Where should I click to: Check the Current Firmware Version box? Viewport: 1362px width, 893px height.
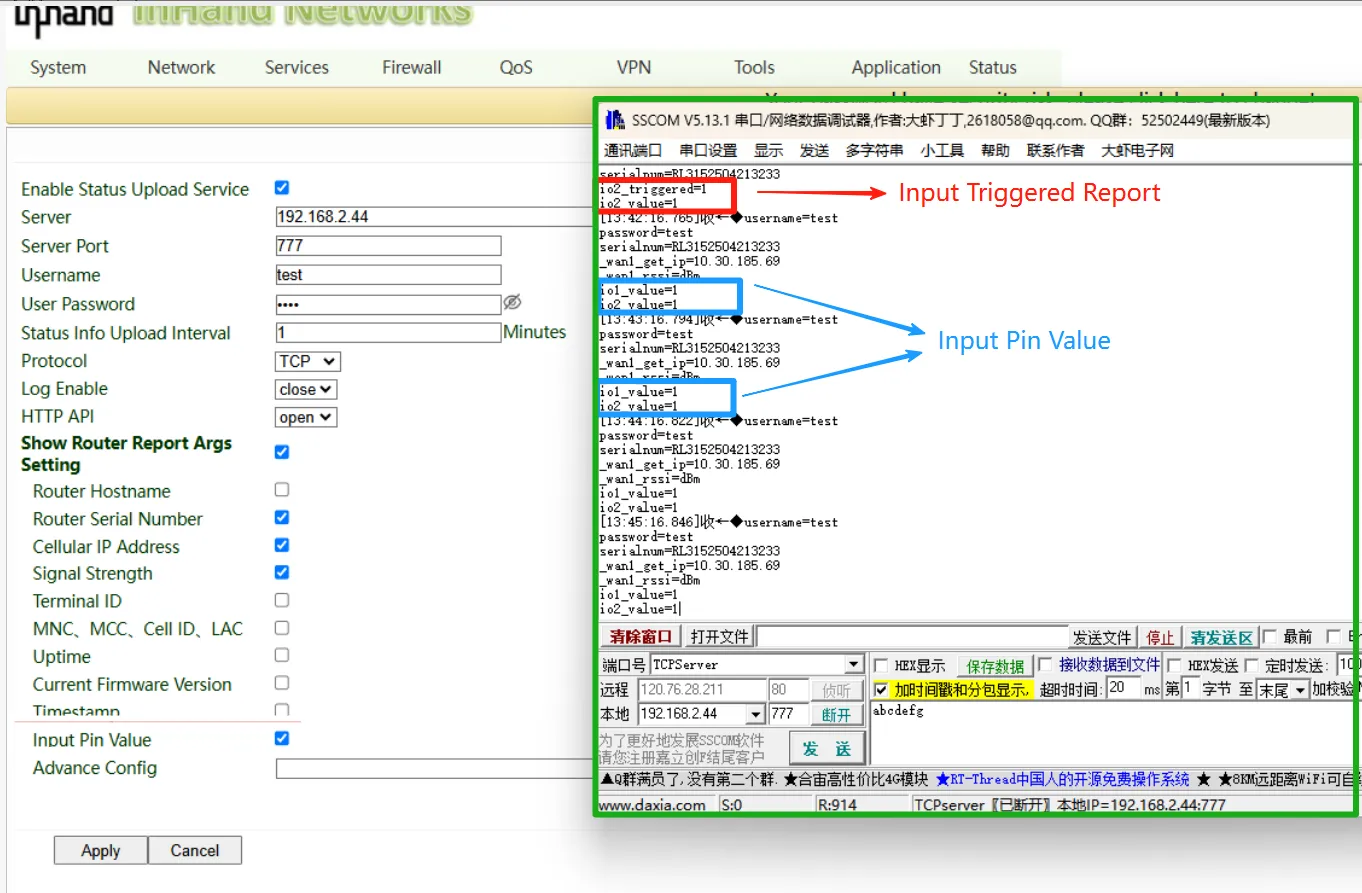tap(282, 683)
